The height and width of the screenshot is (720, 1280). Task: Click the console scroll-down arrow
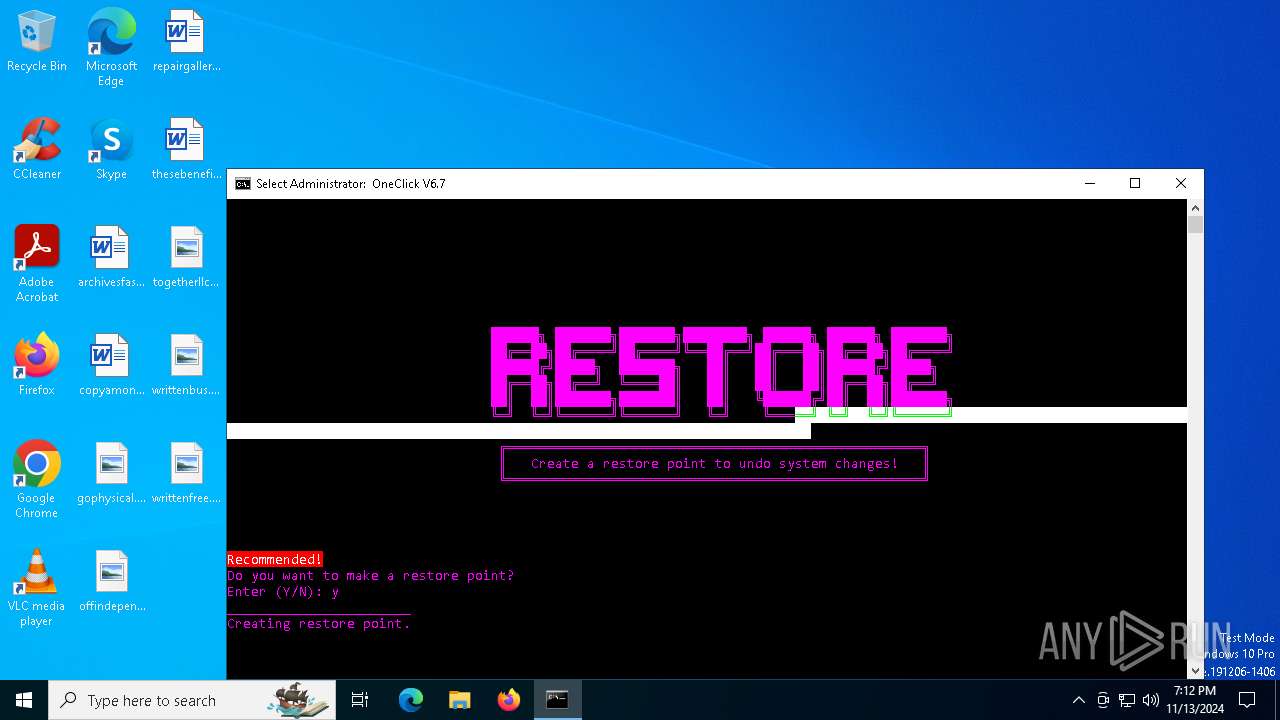(x=1195, y=671)
